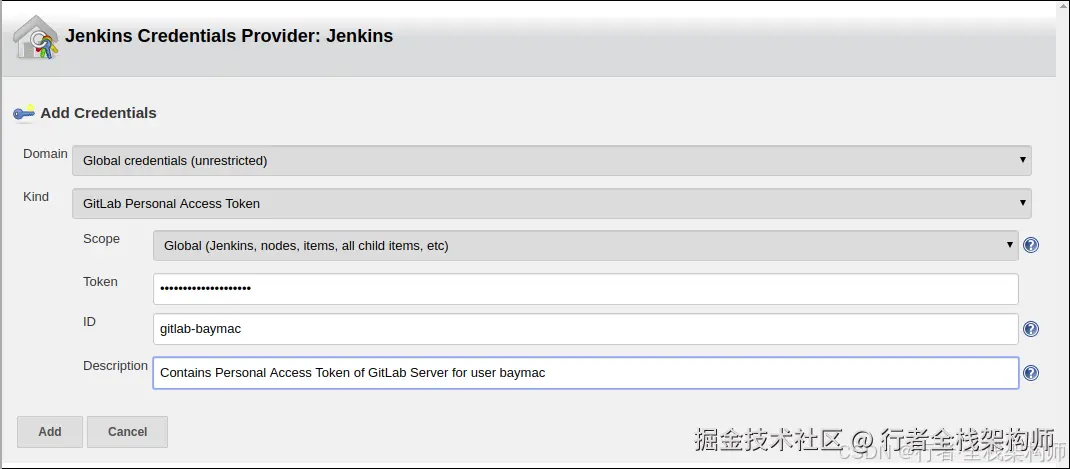Click the masked Token field
Screen dimensions: 1070x469
[585, 289]
